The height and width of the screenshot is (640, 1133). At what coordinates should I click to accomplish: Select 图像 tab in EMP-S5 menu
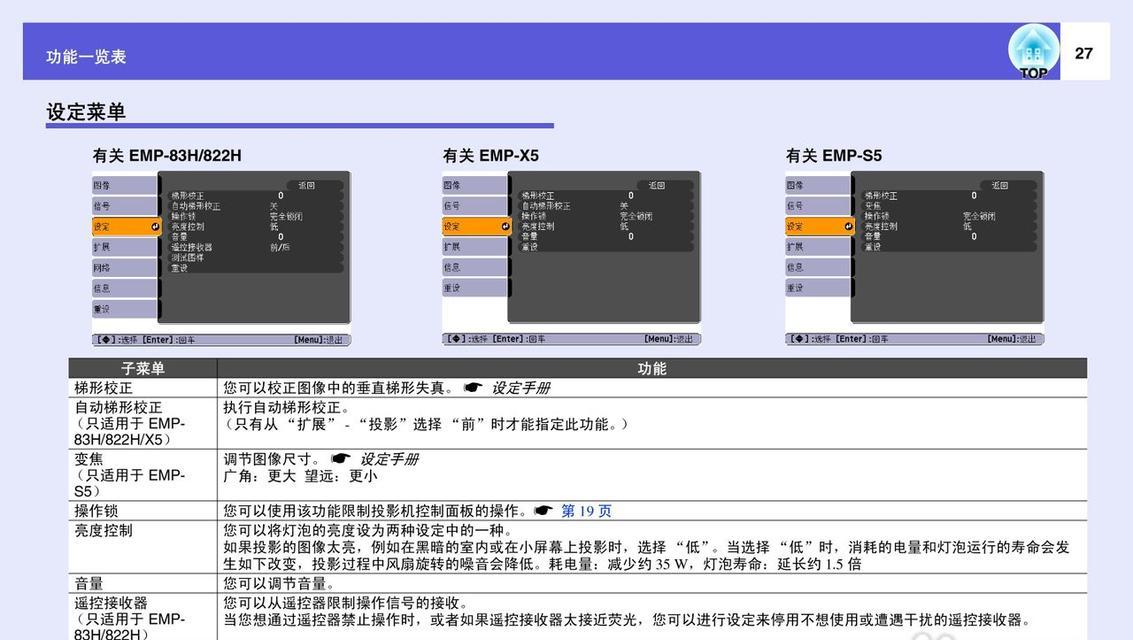[x=818, y=186]
